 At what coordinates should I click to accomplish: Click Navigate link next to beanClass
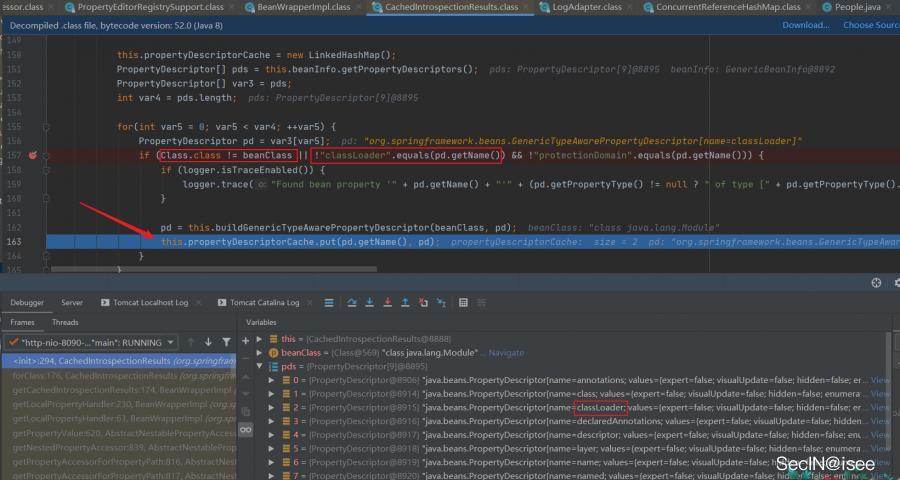click(x=506, y=353)
